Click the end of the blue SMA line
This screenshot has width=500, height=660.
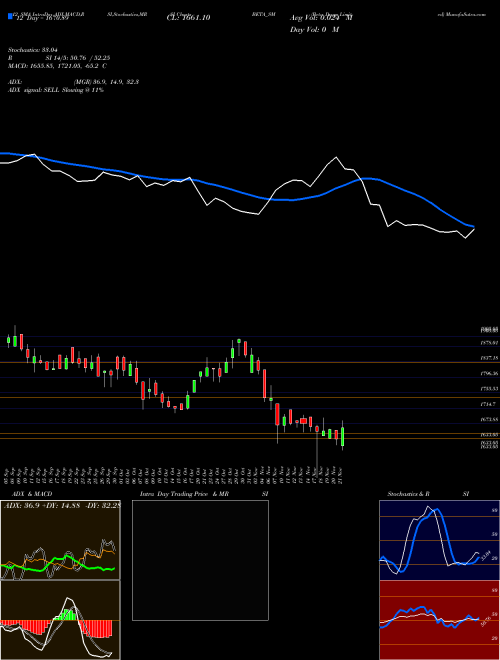(x=473, y=226)
